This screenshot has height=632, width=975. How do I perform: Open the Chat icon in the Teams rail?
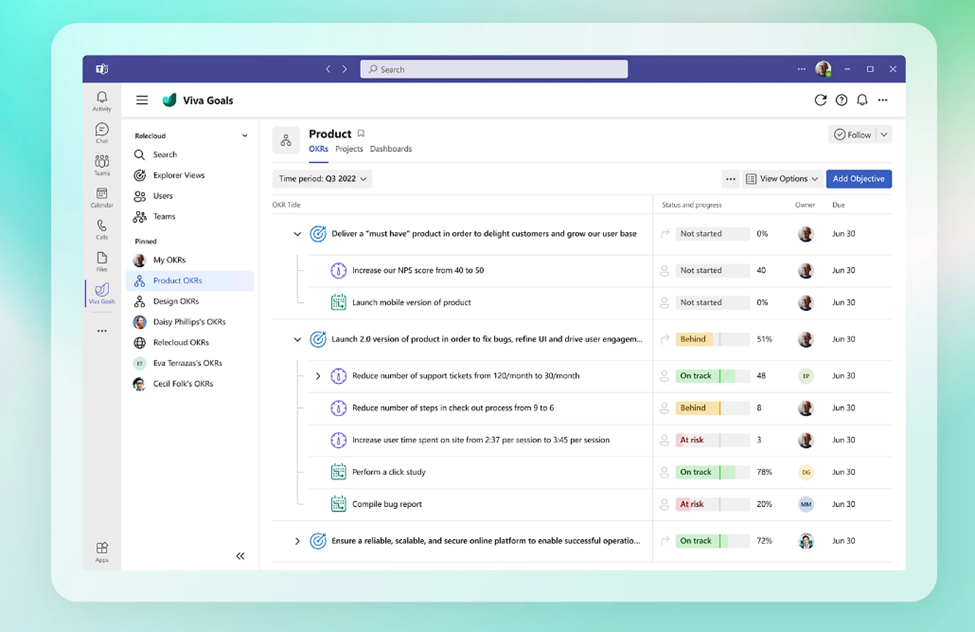pyautogui.click(x=100, y=129)
